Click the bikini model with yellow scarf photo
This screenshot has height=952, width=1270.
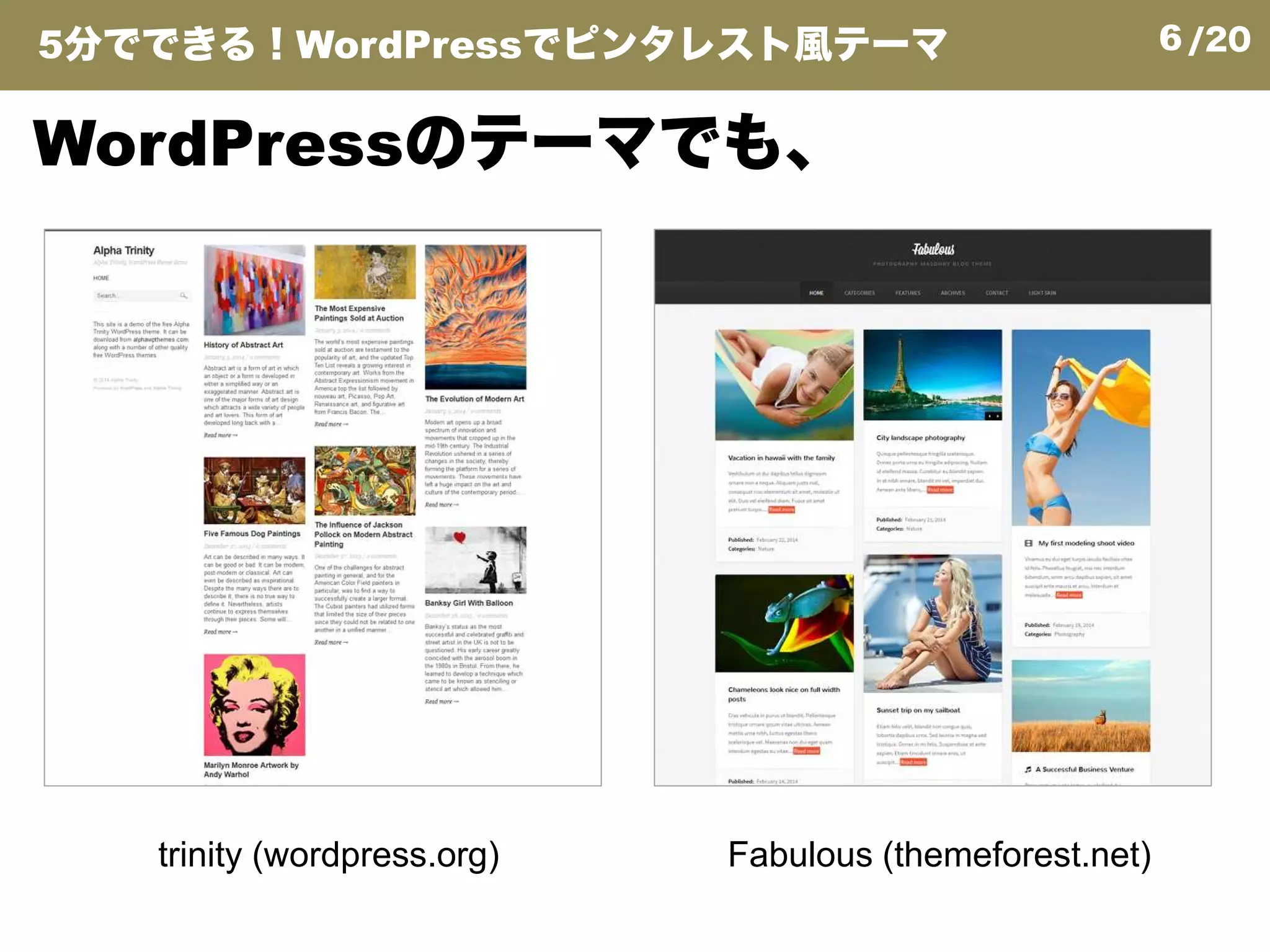[1081, 428]
